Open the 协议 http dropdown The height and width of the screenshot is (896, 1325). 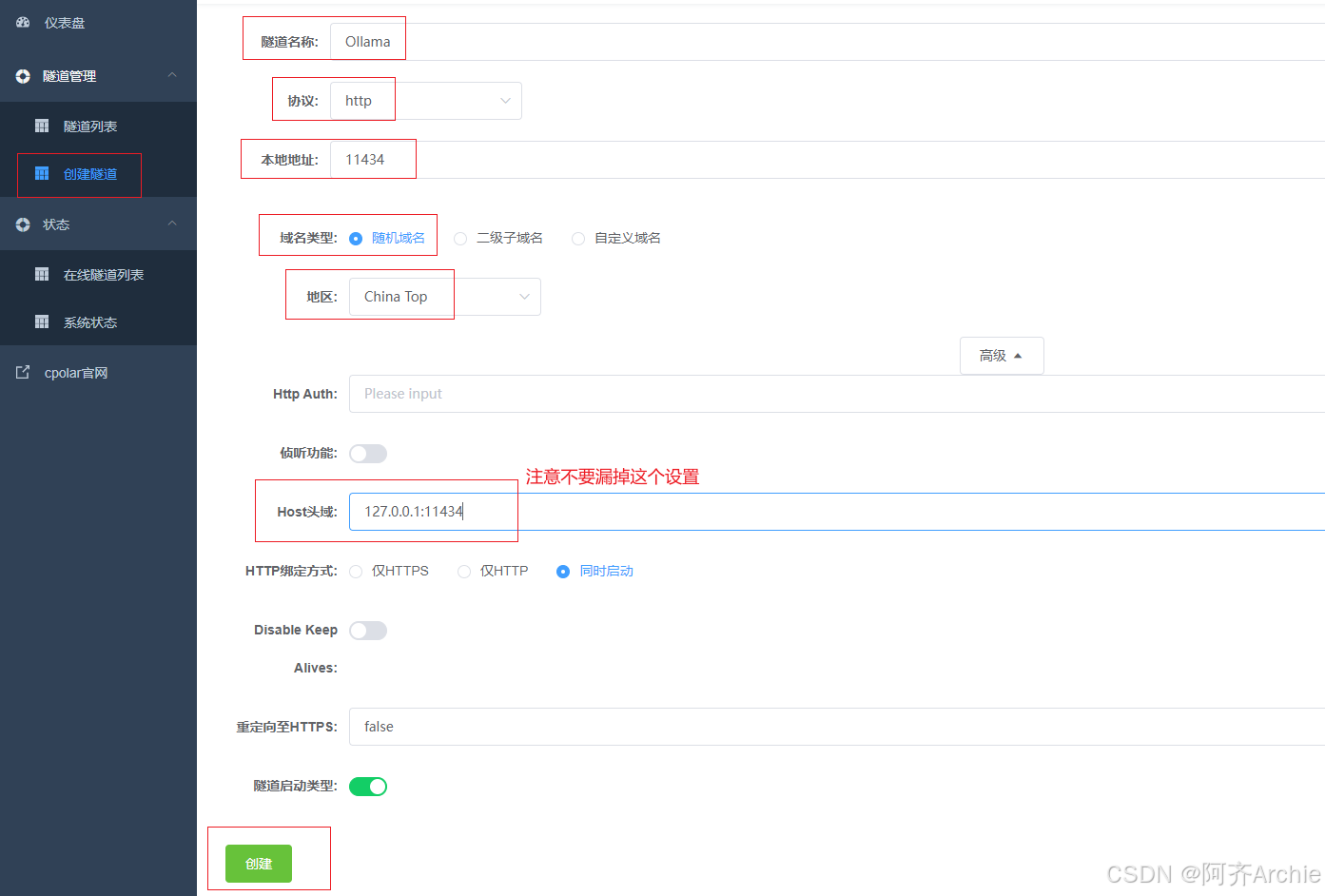(x=426, y=101)
